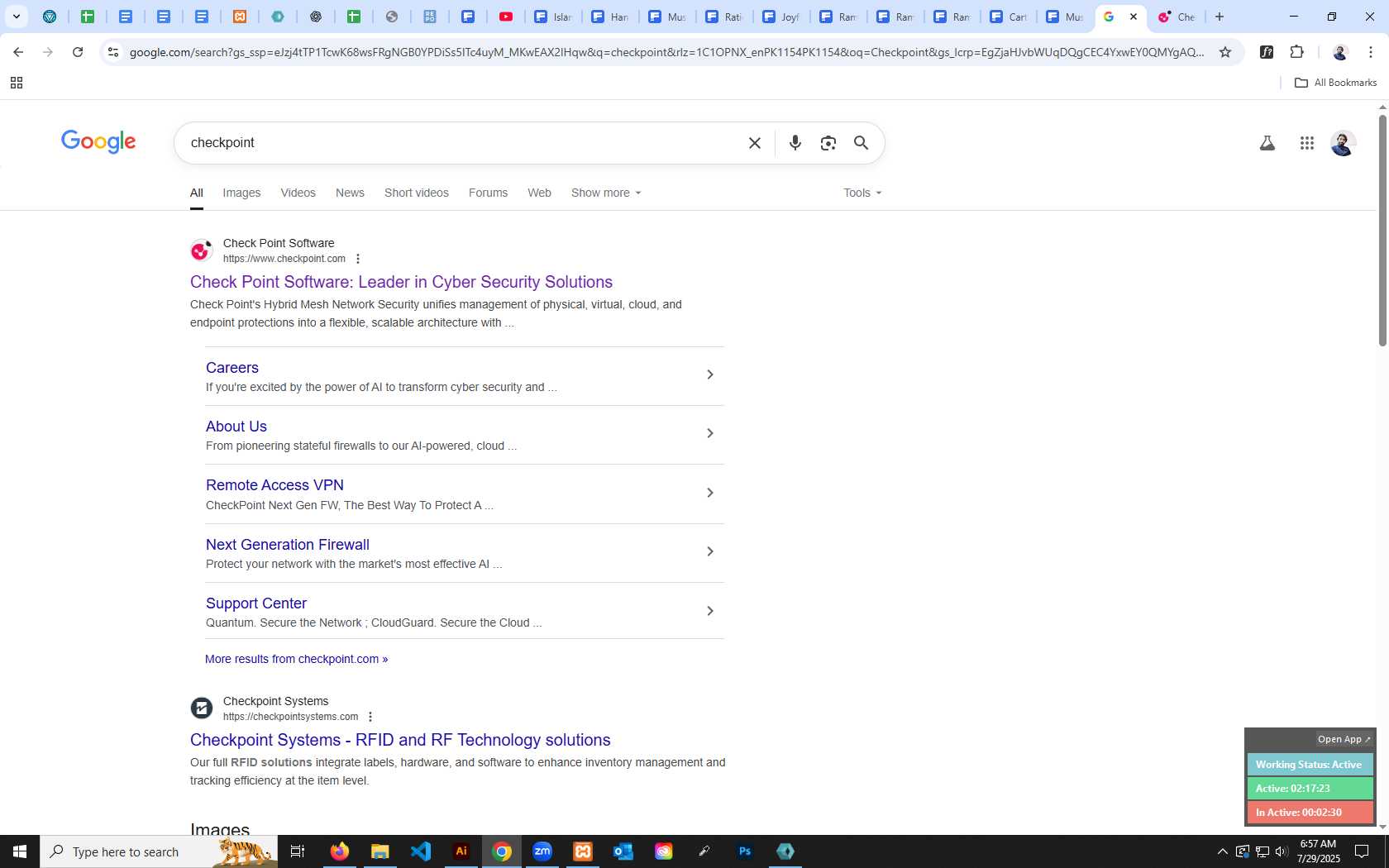1389x868 pixels.
Task: Click More results from checkpoint.com
Action: tap(296, 659)
